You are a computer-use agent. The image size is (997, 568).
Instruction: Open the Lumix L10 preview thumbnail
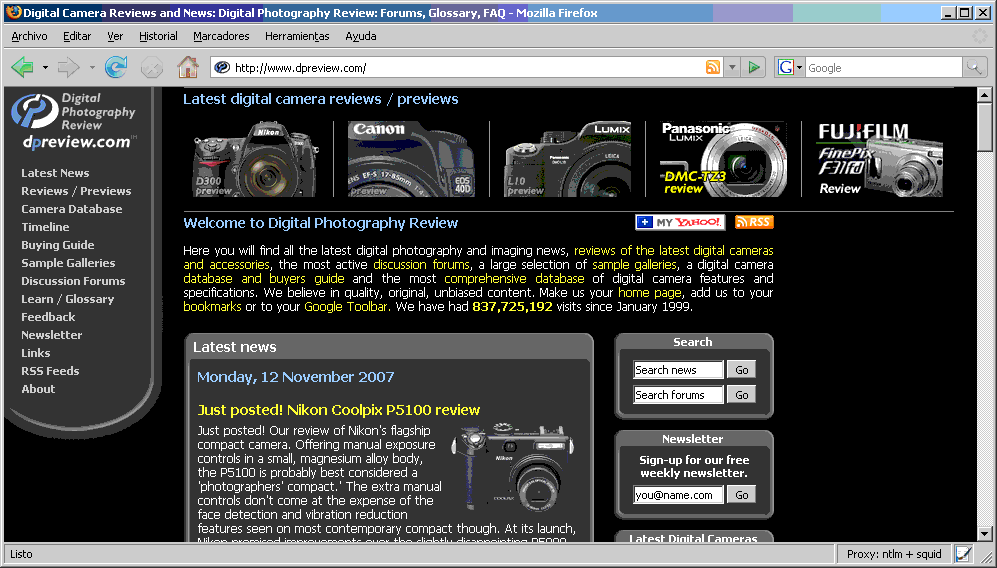pyautogui.click(x=568, y=159)
